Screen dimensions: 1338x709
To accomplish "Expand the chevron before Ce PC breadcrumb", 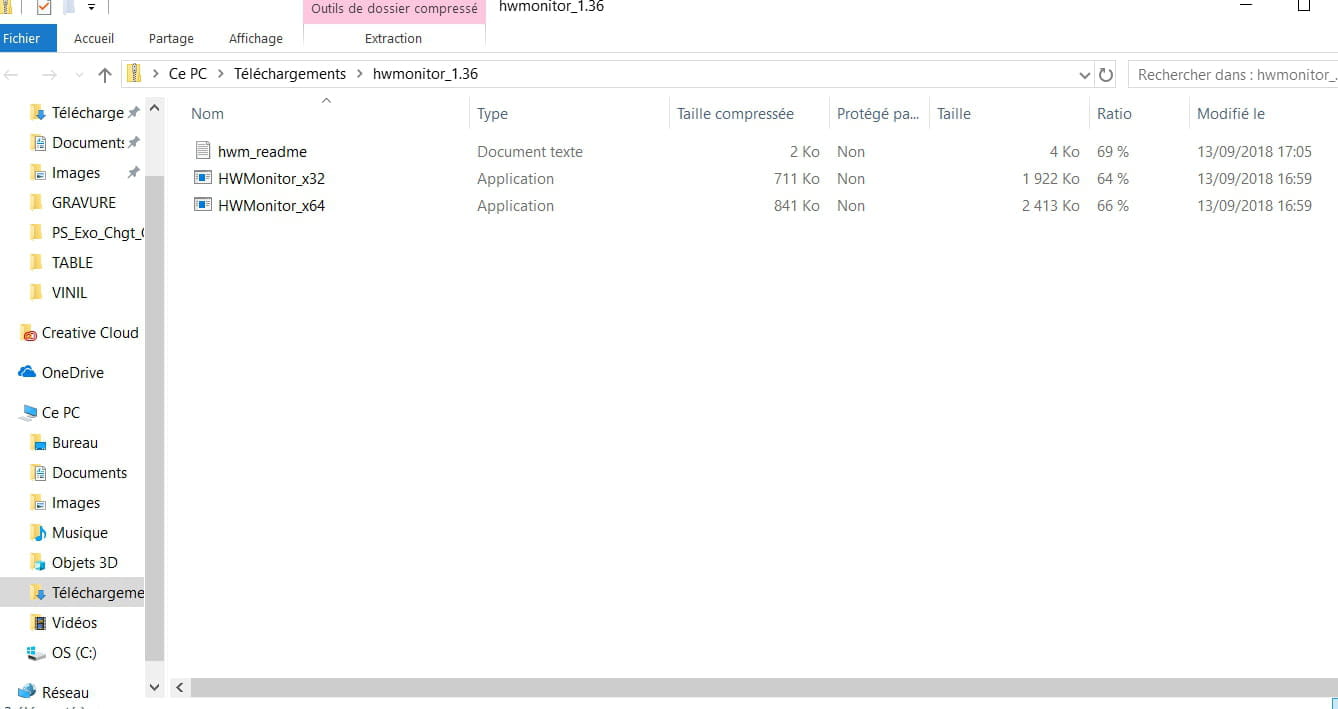I will tap(156, 74).
